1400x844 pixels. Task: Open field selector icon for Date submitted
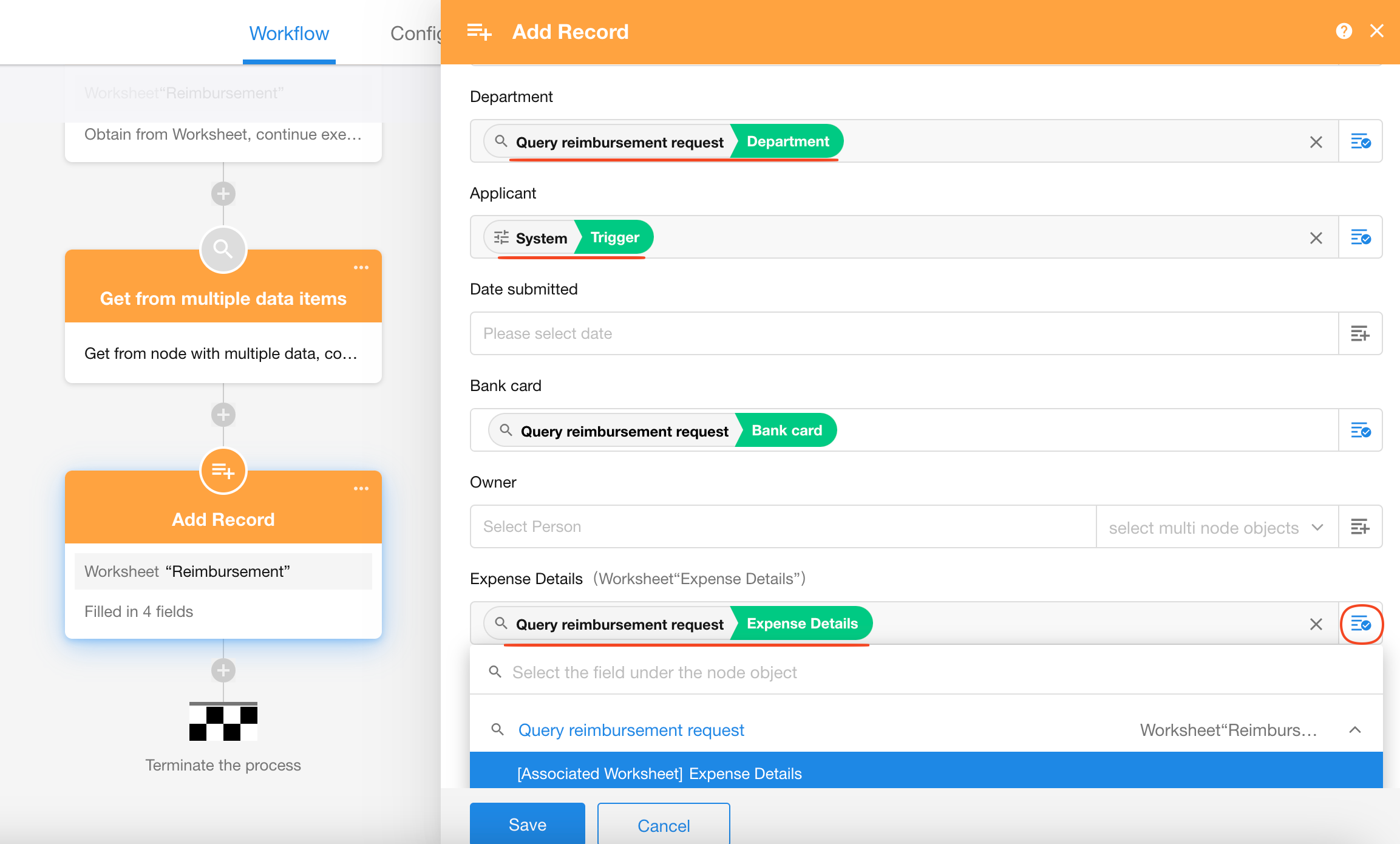(x=1360, y=333)
